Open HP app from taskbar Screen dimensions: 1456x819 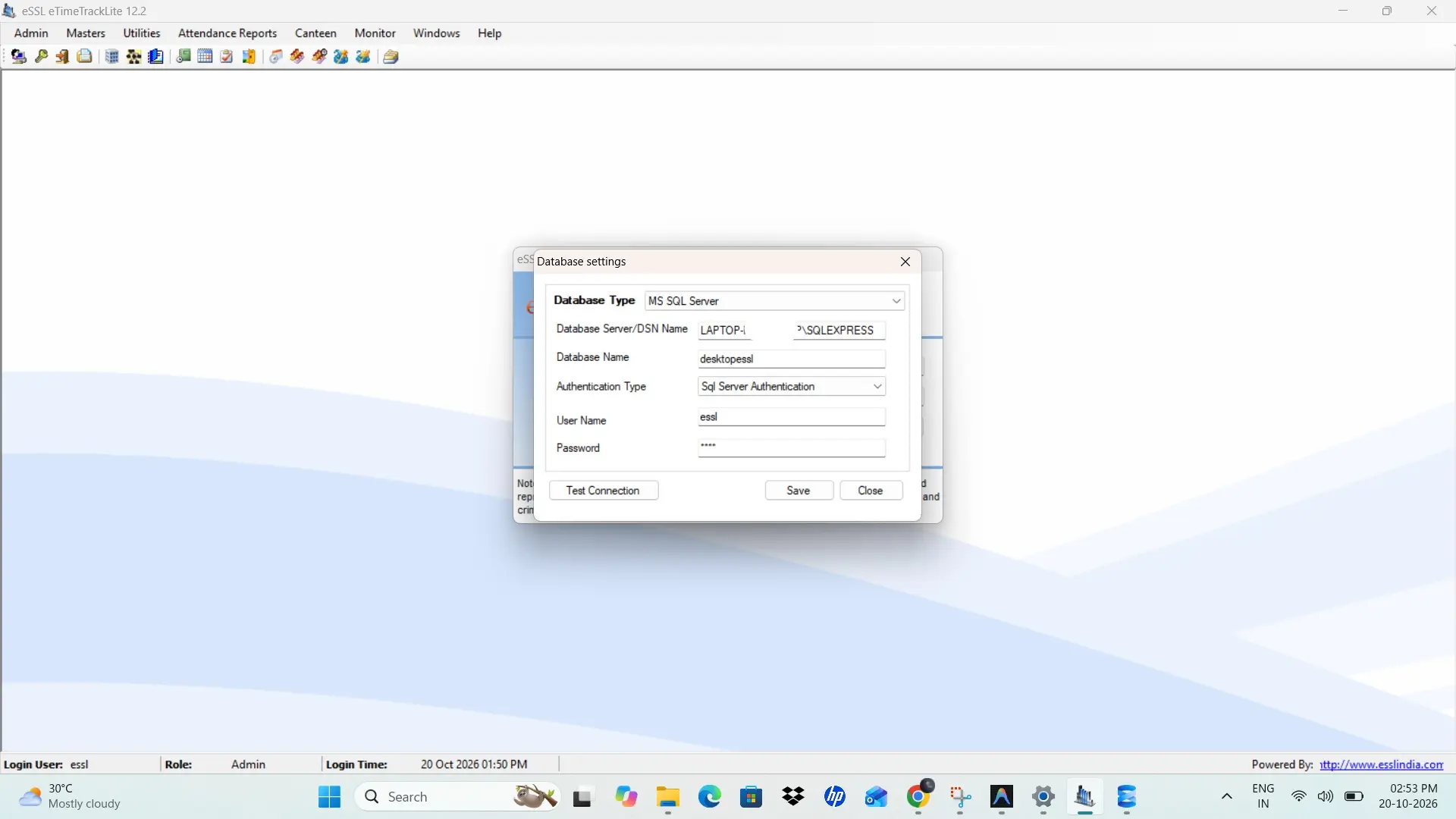coord(835,796)
